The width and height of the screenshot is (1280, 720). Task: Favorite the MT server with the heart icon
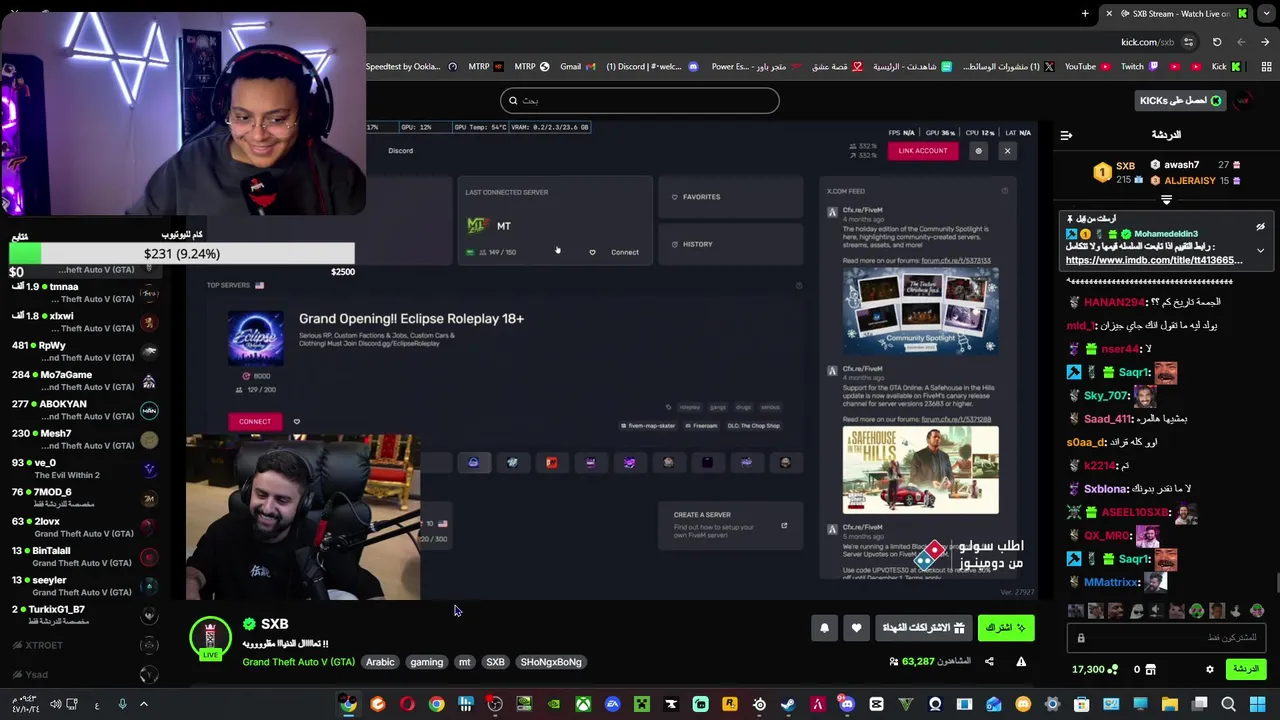592,252
